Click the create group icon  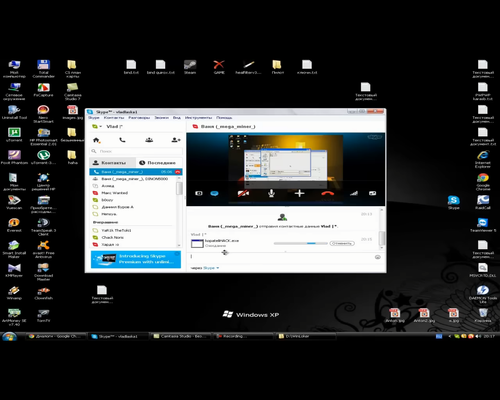tap(149, 140)
